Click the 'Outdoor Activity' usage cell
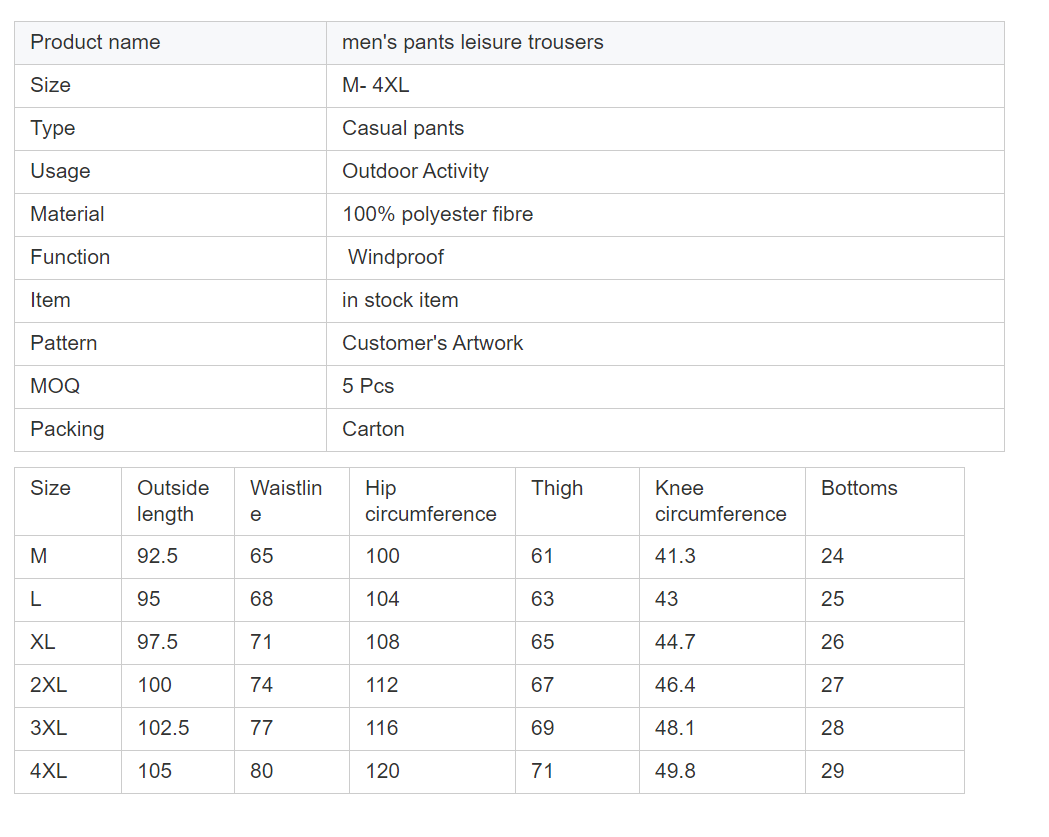1049x837 pixels. 415,171
